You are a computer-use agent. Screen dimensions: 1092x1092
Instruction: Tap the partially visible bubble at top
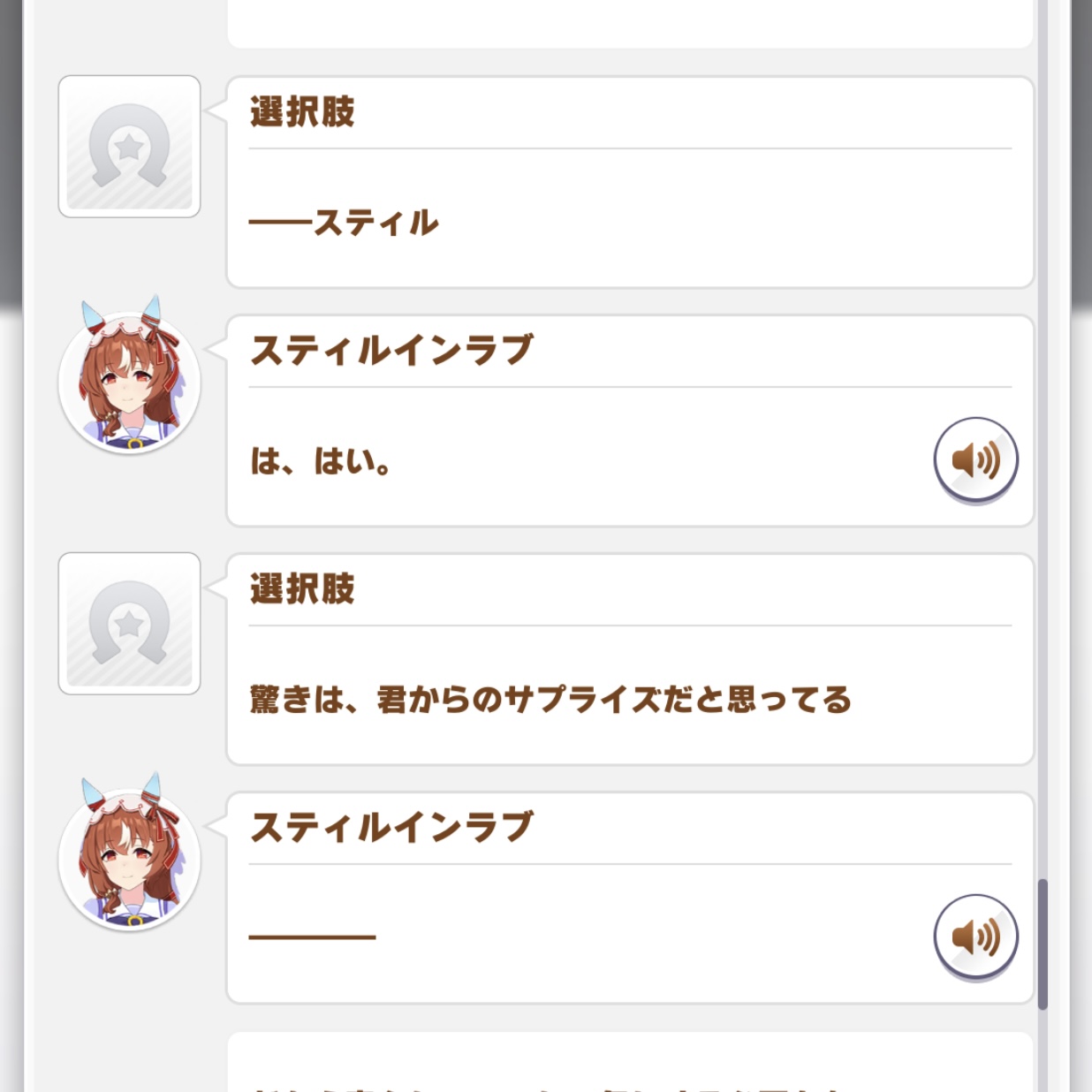(629, 22)
